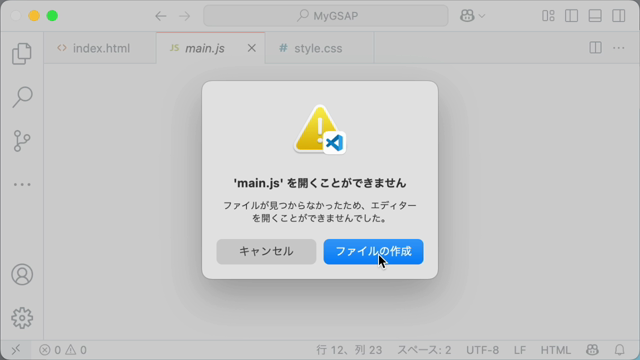Switch to the style.css tab
Viewport: 640px width, 360px height.
318,48
